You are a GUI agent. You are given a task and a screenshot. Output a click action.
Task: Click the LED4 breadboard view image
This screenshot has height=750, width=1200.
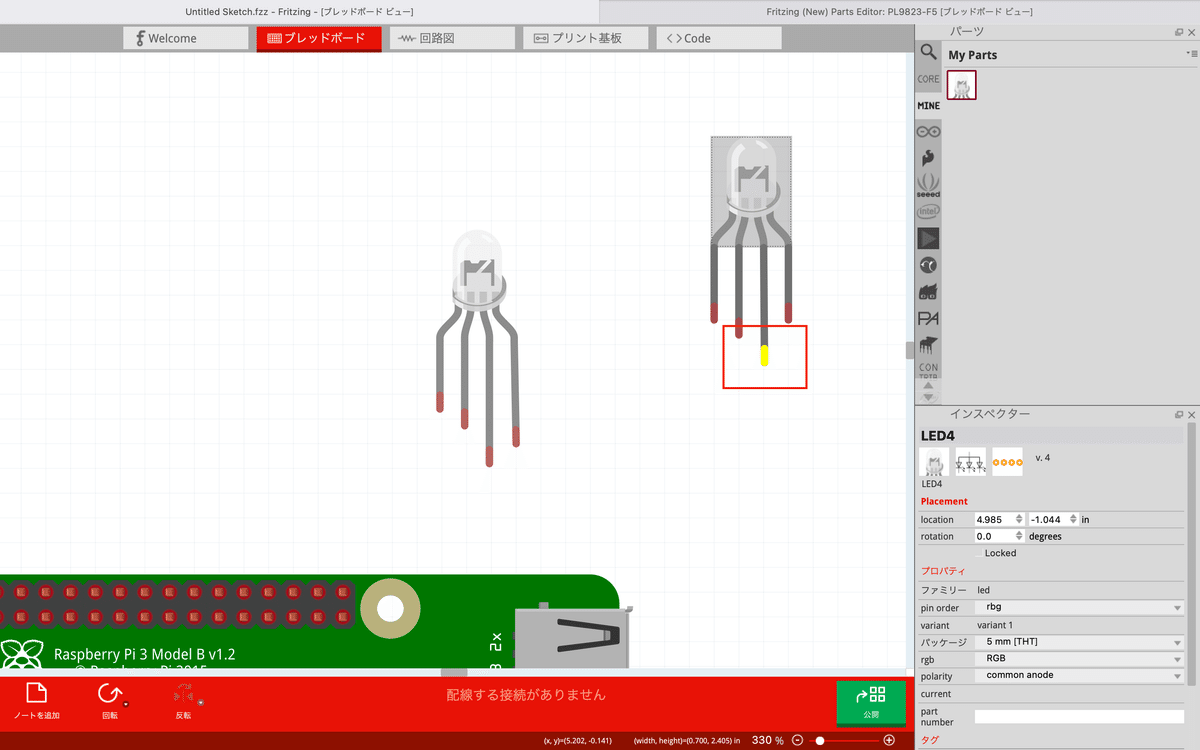pyautogui.click(x=934, y=462)
